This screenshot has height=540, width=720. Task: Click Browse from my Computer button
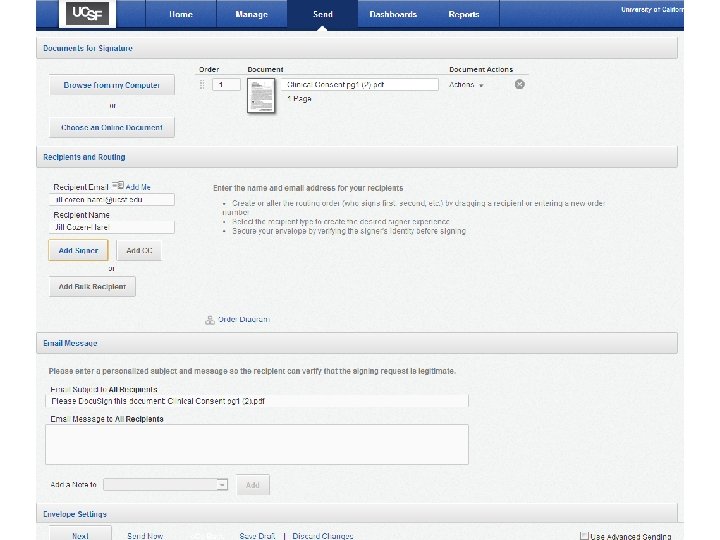coord(112,85)
